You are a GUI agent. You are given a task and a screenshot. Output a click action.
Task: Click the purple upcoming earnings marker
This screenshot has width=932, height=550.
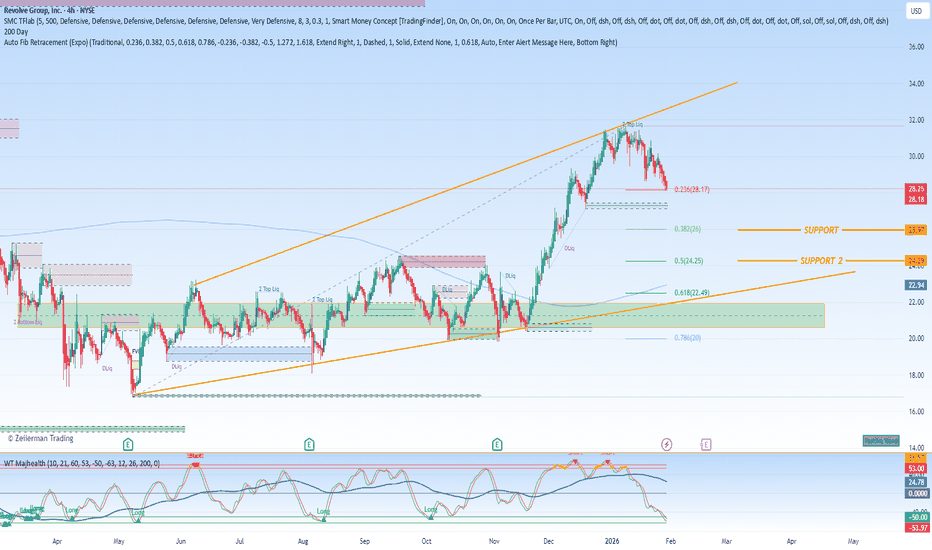[x=707, y=443]
